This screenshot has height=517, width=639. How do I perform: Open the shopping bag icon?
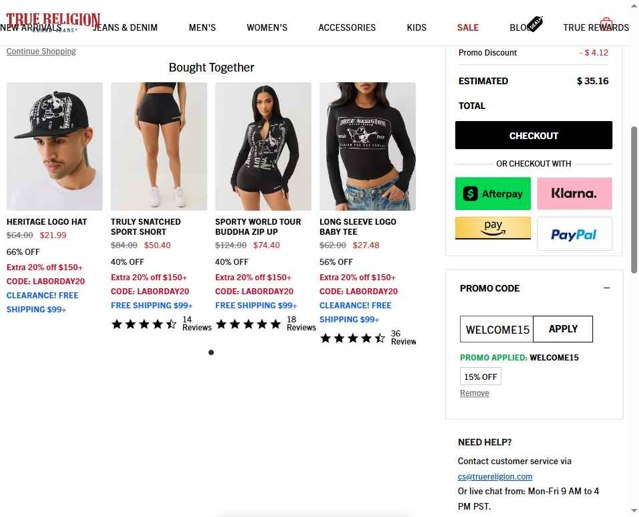coord(606,24)
